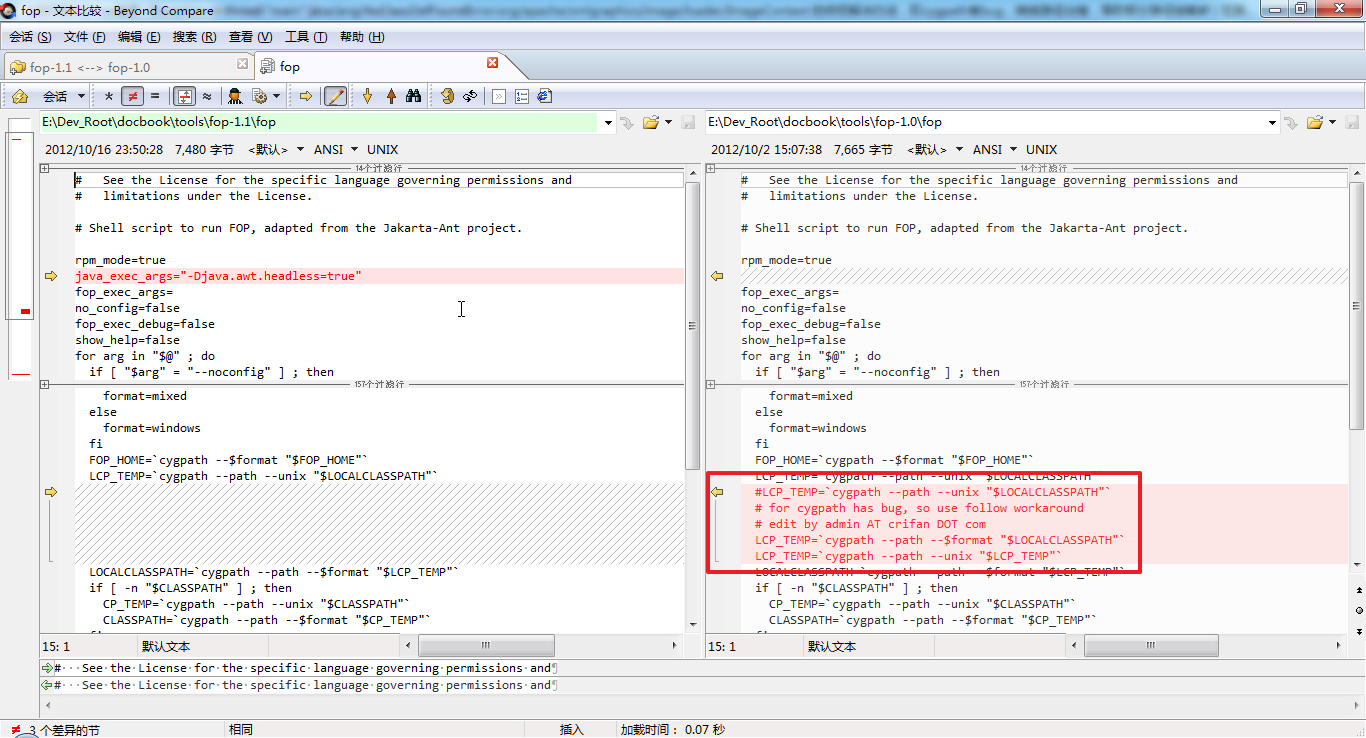Screen dimensions: 1366x738
Task: Click the right file path field fop-1.0
Action: (987, 122)
